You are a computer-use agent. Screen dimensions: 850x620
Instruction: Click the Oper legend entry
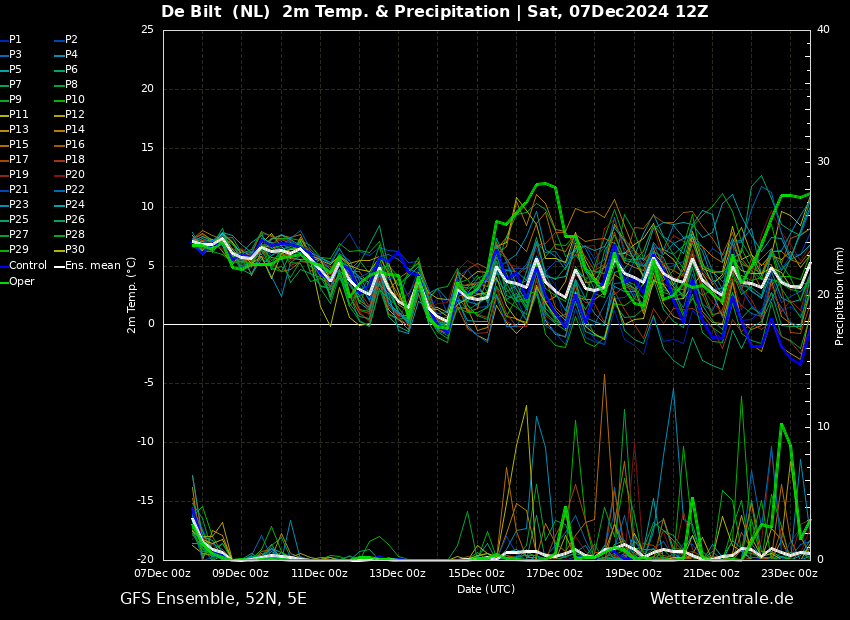coord(21,282)
